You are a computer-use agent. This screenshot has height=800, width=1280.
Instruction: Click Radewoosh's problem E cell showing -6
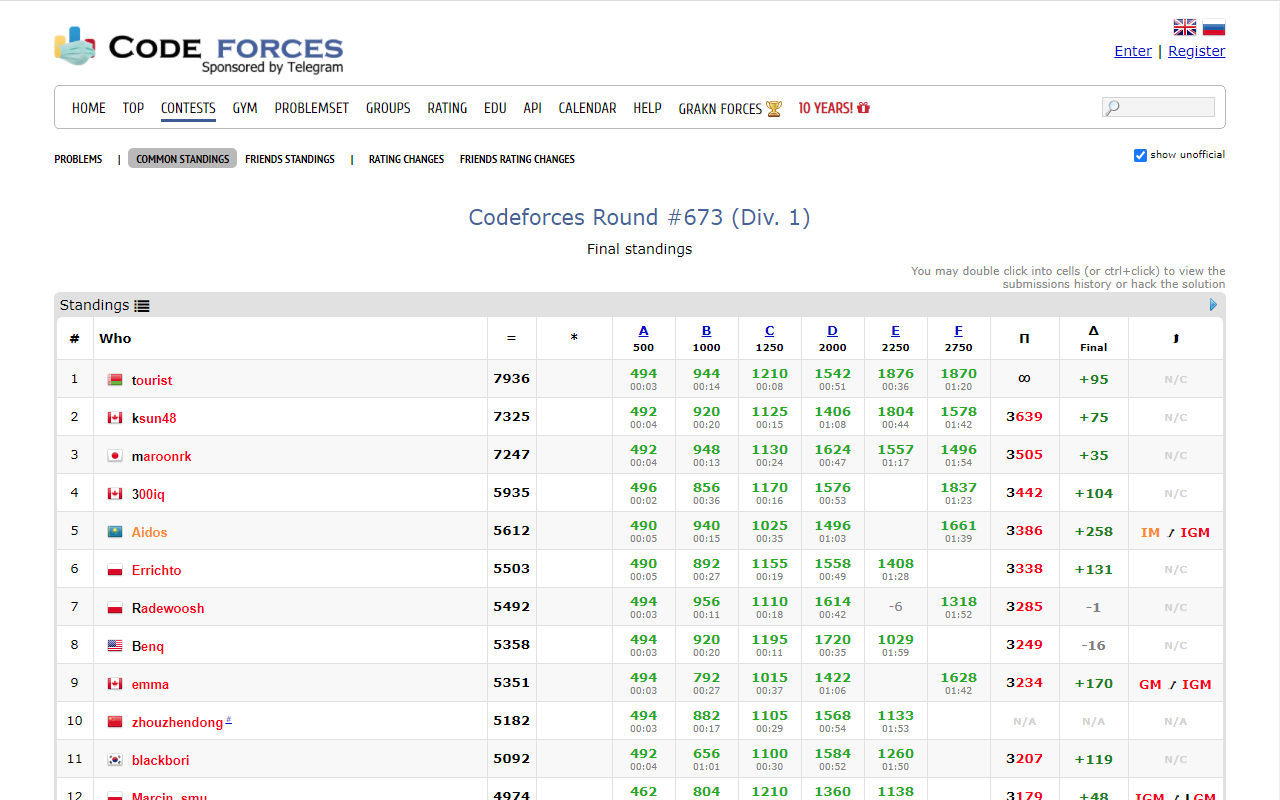pyautogui.click(x=896, y=607)
